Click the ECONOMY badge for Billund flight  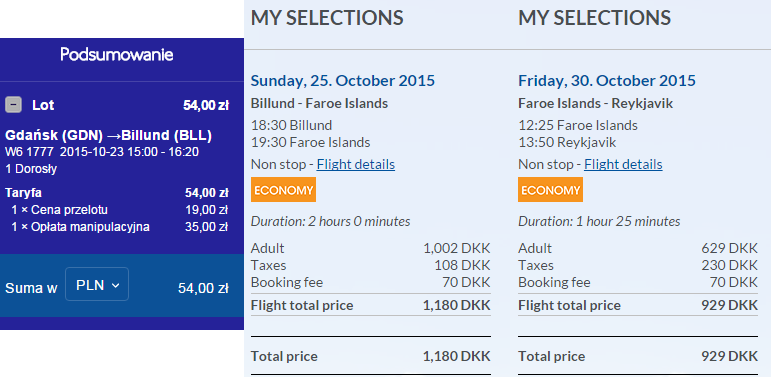click(x=283, y=190)
